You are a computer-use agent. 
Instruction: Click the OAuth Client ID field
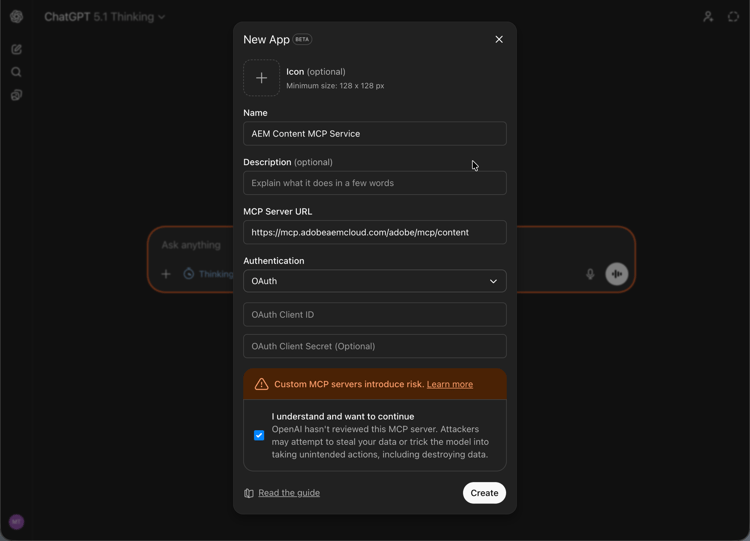(x=375, y=314)
